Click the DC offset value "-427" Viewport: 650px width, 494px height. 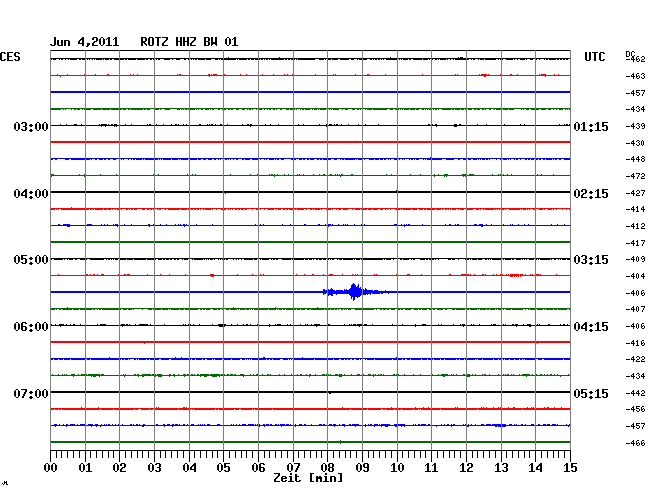click(635, 193)
